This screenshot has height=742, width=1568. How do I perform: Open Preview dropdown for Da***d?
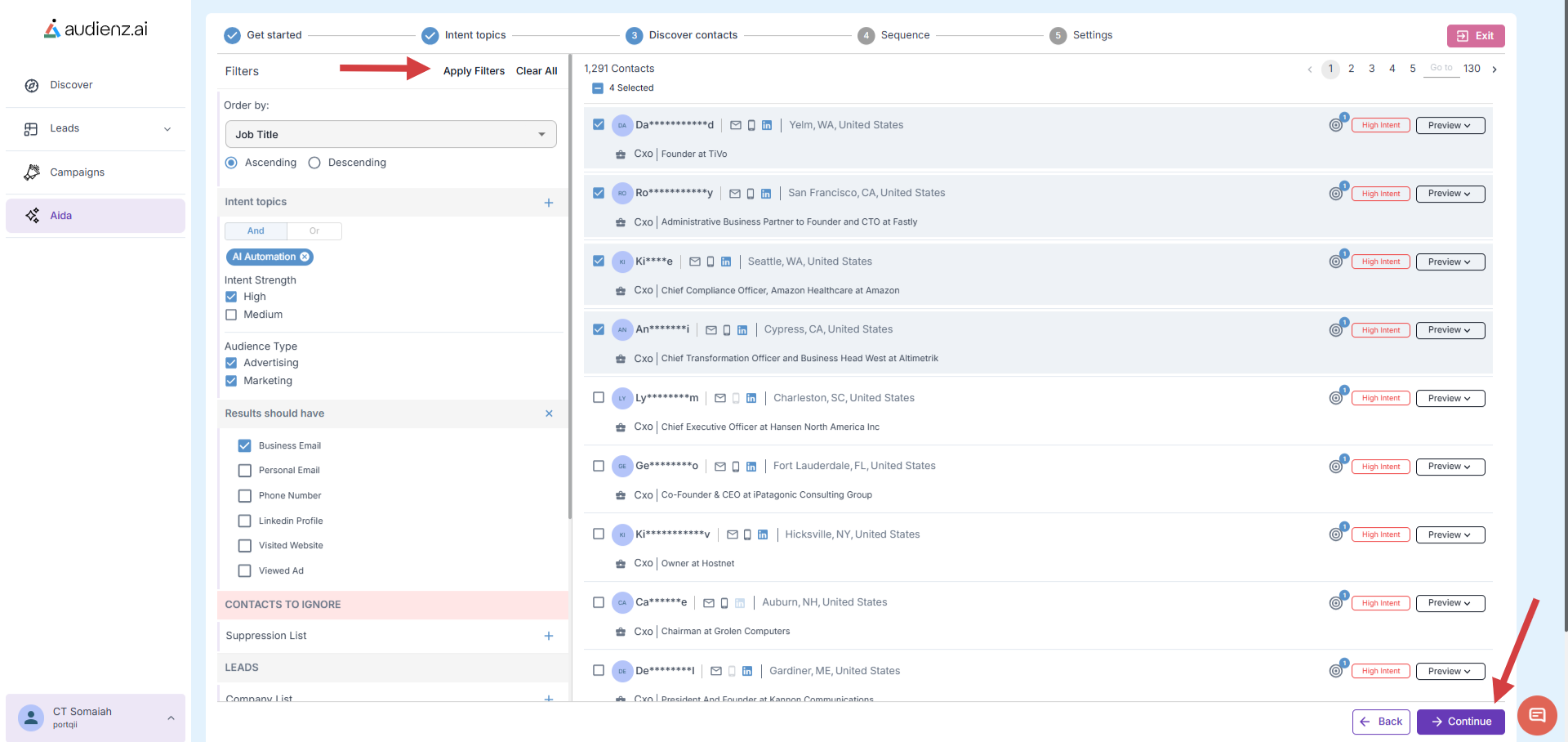coord(1450,125)
